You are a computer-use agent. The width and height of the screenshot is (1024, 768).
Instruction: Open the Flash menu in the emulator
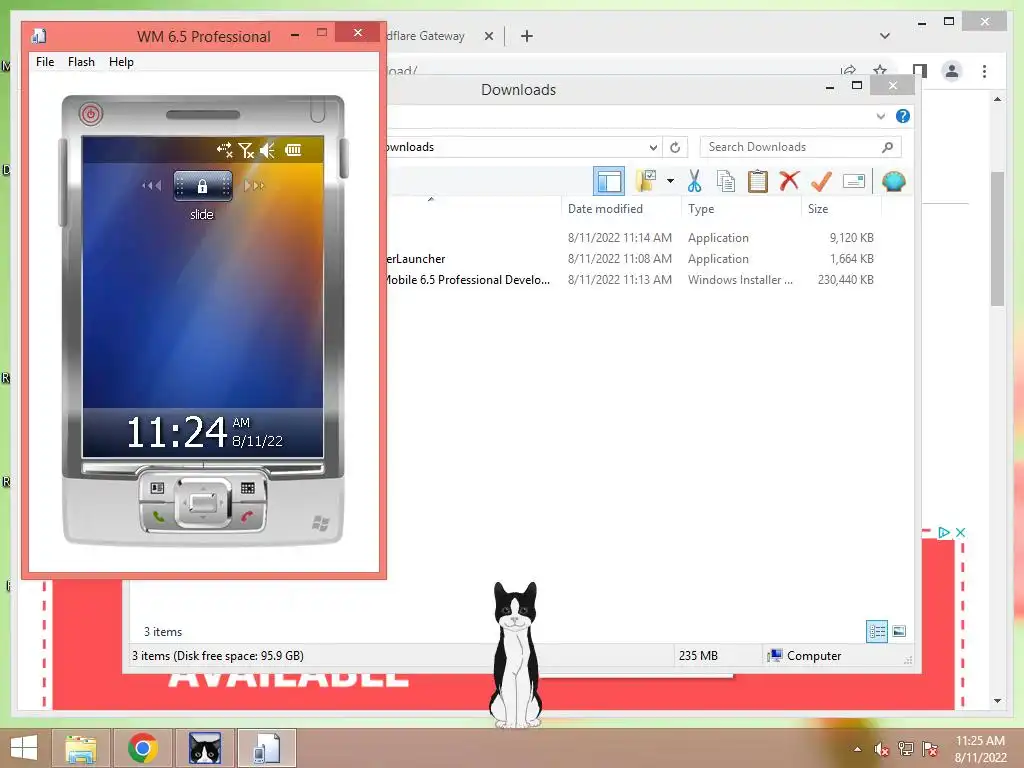[x=81, y=62]
